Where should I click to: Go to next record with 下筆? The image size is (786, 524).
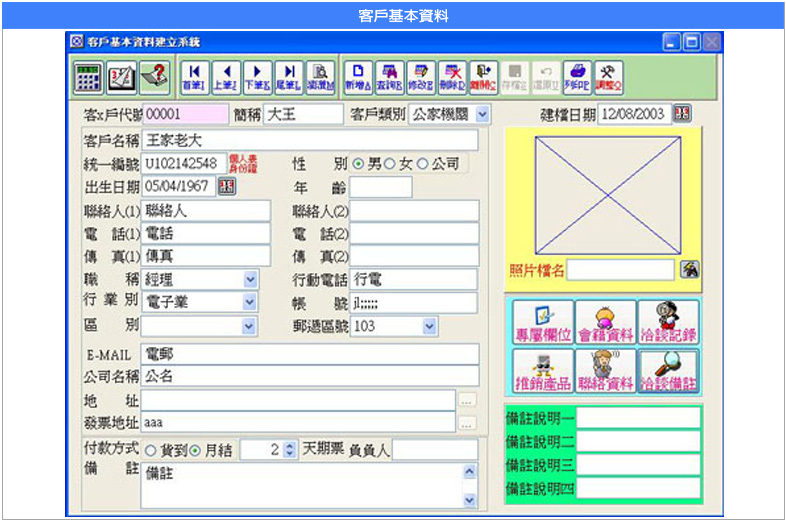coord(257,75)
